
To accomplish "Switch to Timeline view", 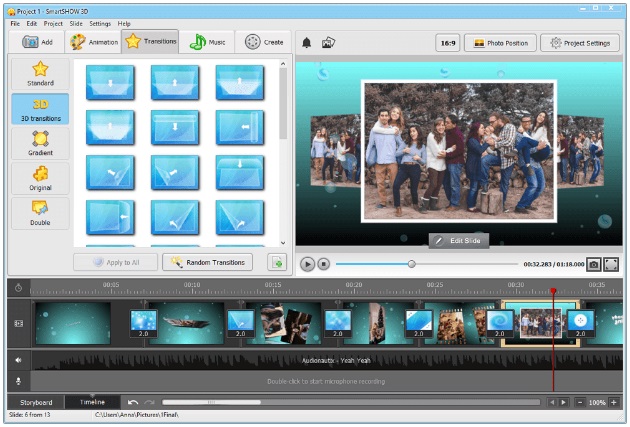I will click(x=92, y=402).
